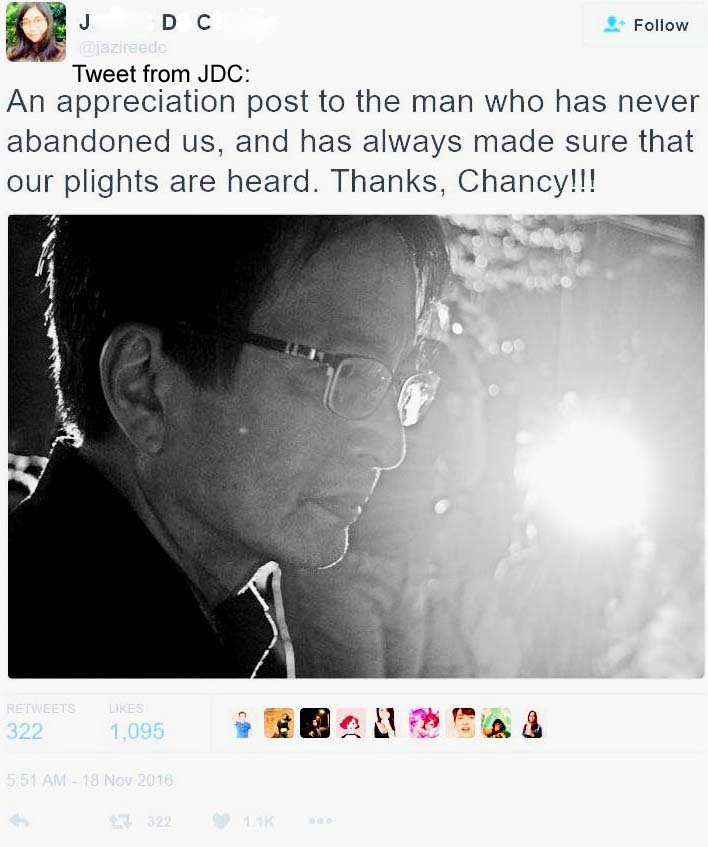Open the second liker avatar with orange background
The width and height of the screenshot is (708, 847).
(x=279, y=723)
